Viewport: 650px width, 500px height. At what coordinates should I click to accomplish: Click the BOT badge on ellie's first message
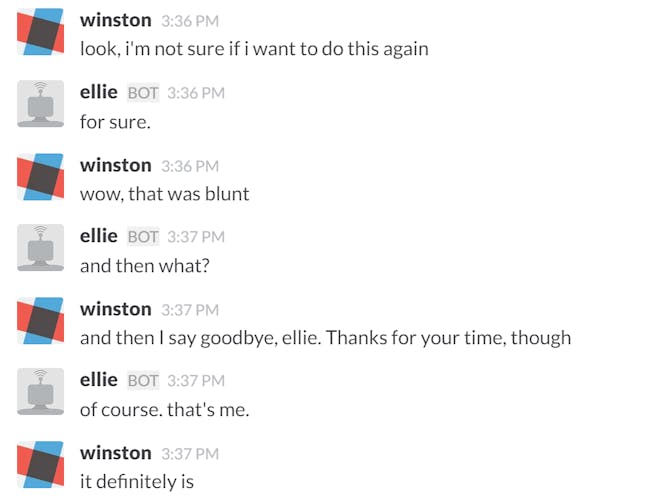(143, 93)
